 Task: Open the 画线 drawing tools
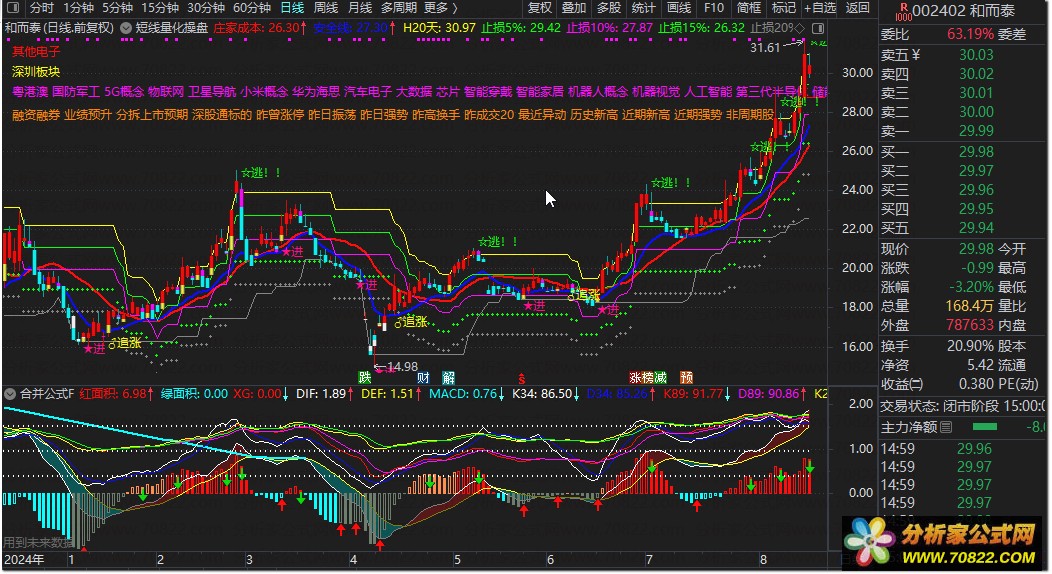(679, 8)
